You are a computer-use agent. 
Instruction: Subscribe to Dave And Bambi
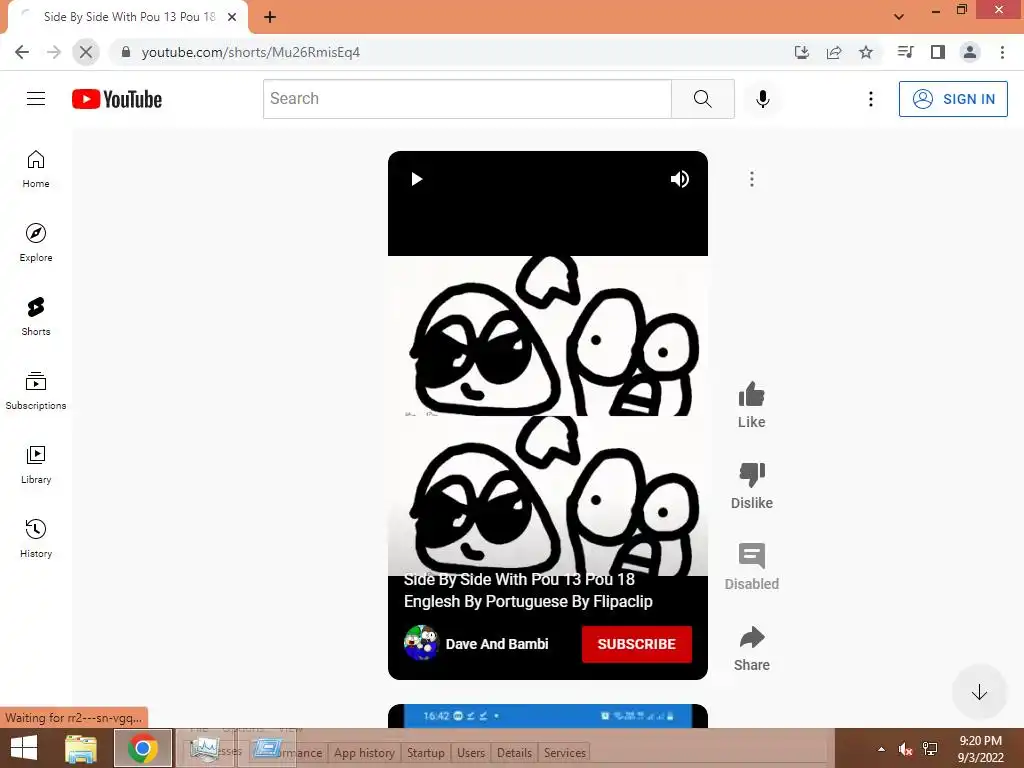click(x=637, y=644)
